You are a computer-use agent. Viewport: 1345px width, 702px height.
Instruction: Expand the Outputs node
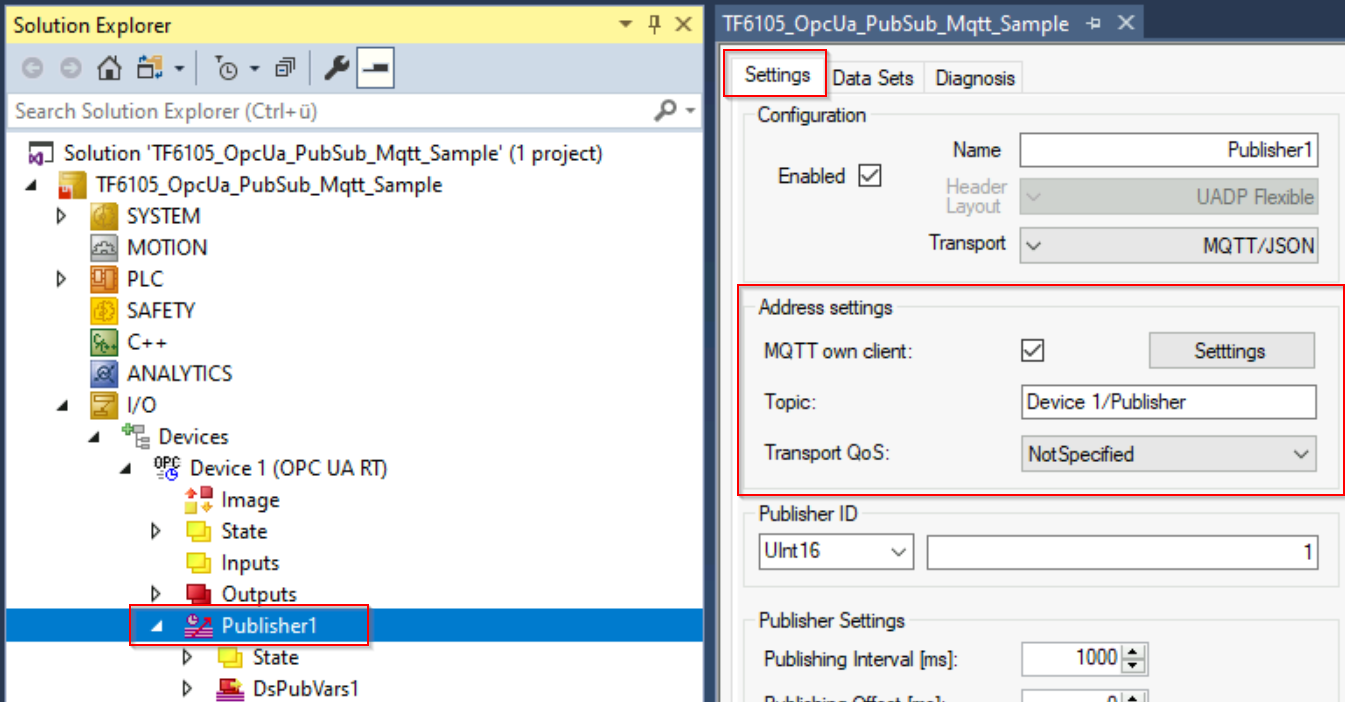pyautogui.click(x=156, y=594)
